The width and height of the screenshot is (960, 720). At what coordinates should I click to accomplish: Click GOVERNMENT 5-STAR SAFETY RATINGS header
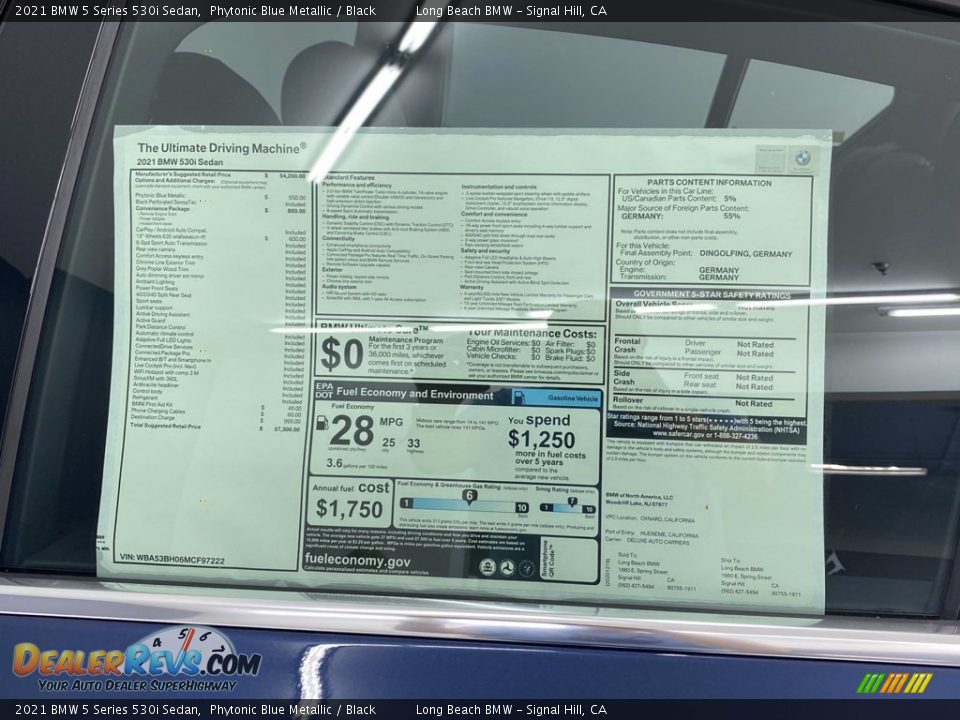(712, 294)
